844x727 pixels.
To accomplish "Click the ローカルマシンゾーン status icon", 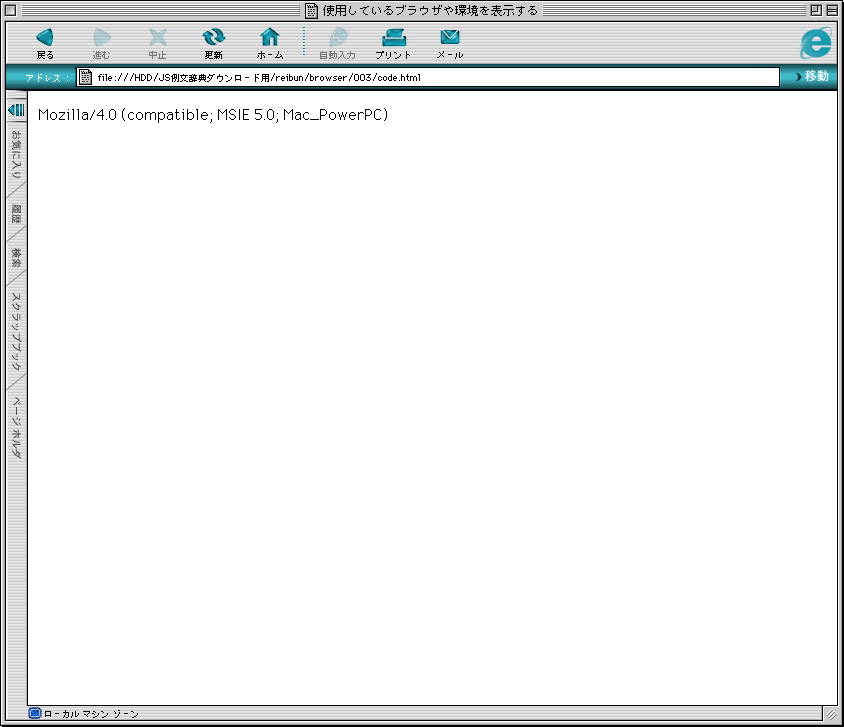I will pos(35,714).
